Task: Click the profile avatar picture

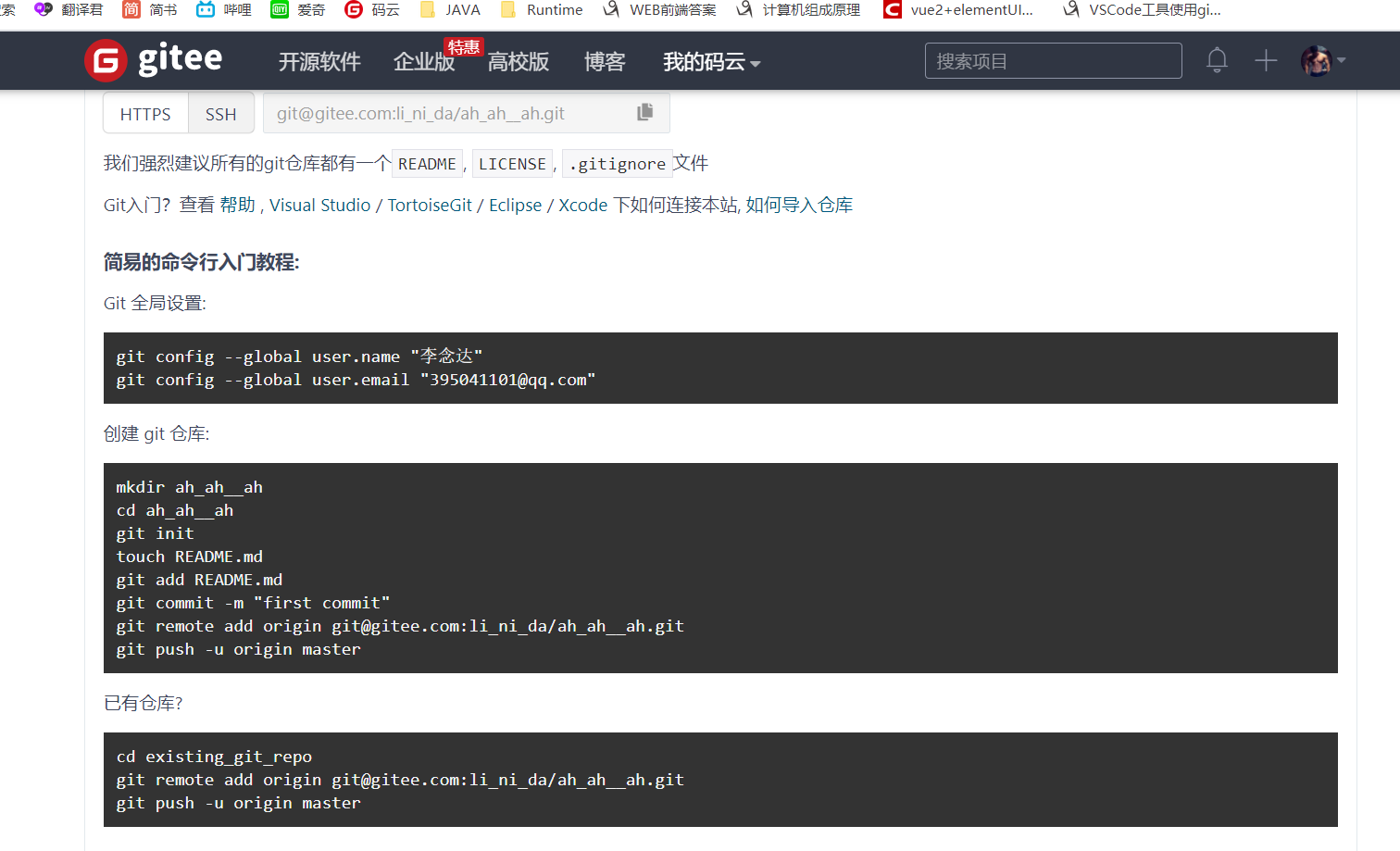Action: pyautogui.click(x=1316, y=59)
